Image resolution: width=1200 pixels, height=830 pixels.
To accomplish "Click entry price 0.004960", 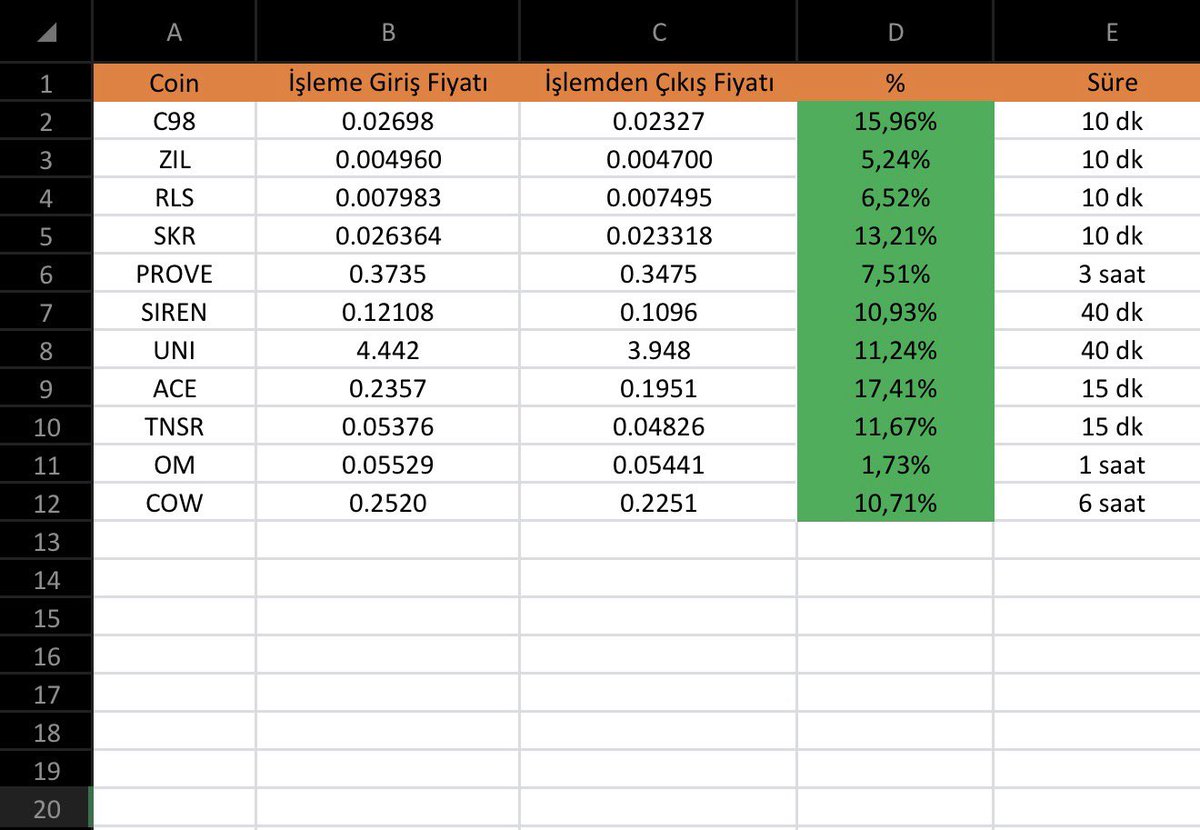I will click(388, 159).
